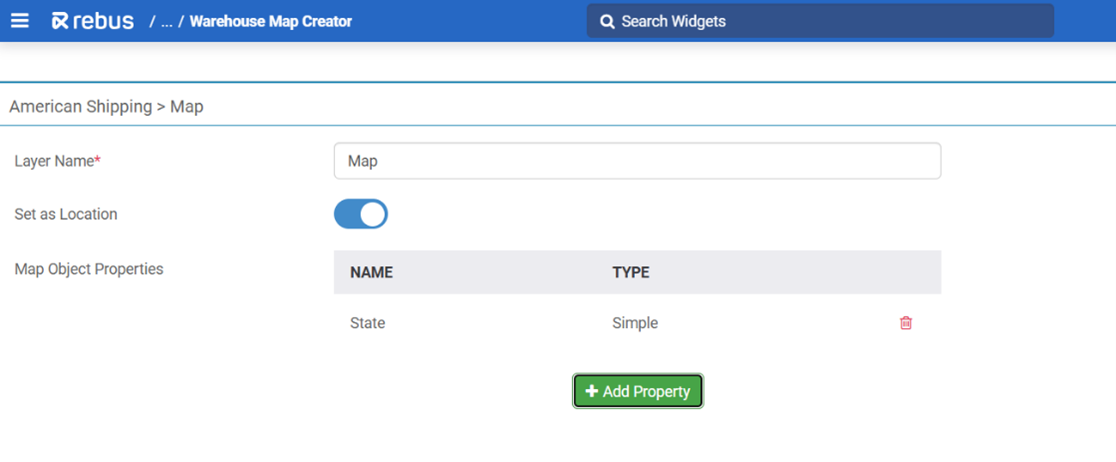Focus the Search Widgets field
The height and width of the screenshot is (462, 1116).
830,21
